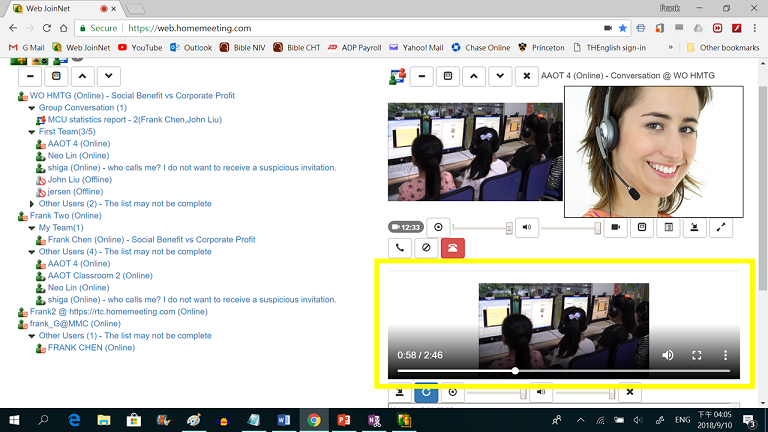Expand conversation video to full size arrows
This screenshot has width=768, height=432.
[720, 227]
